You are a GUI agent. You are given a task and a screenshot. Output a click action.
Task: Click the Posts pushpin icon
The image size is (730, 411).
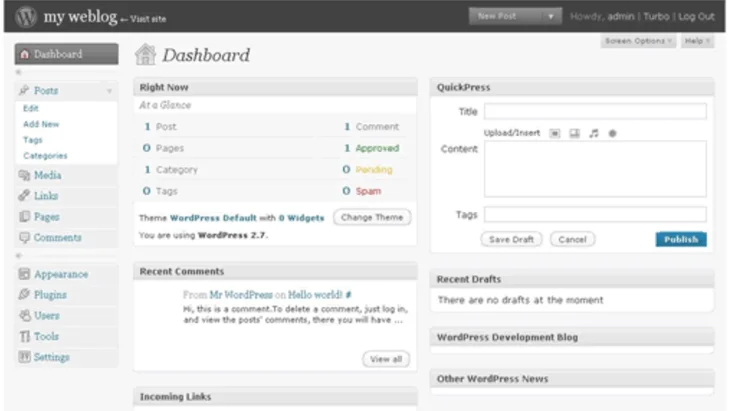pyautogui.click(x=24, y=90)
